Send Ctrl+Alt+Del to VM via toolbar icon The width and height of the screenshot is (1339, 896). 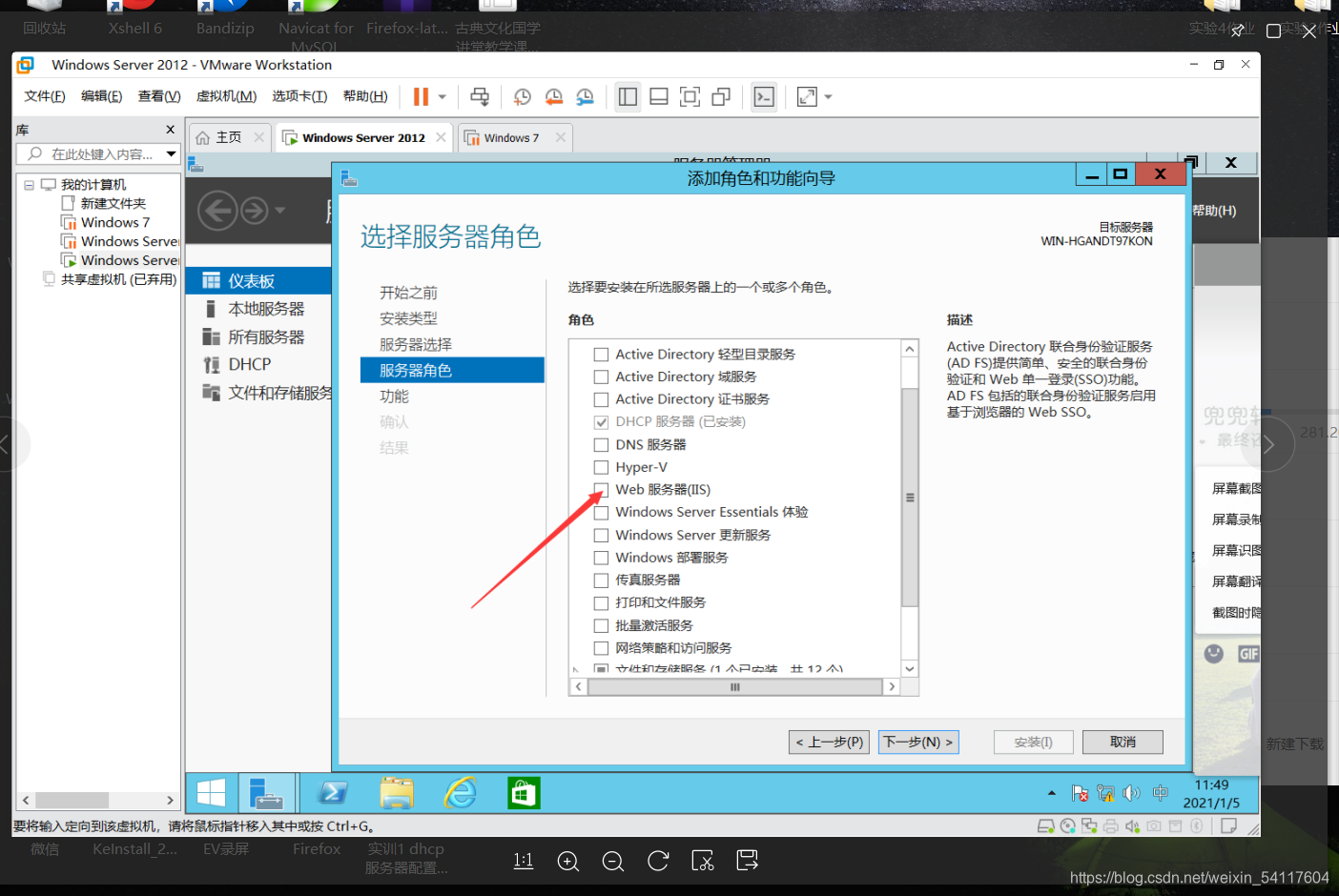point(480,96)
